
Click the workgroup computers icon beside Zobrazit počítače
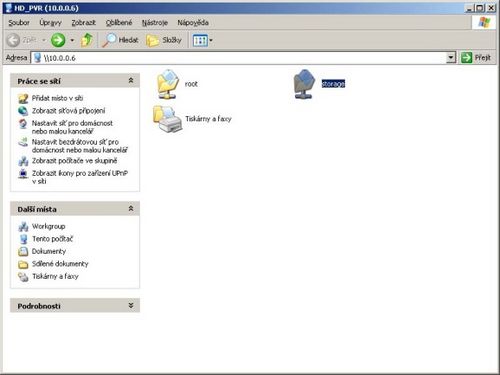click(x=23, y=161)
